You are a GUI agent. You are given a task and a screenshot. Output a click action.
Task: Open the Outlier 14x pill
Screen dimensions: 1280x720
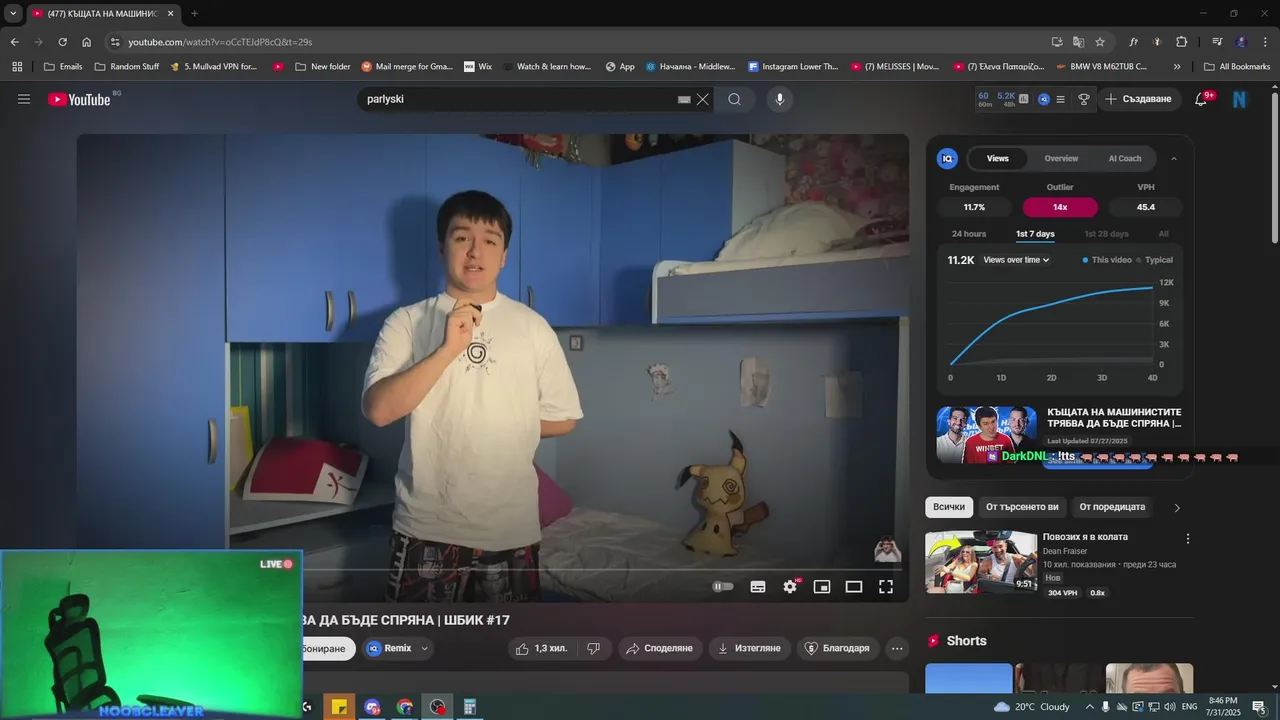(x=1060, y=207)
